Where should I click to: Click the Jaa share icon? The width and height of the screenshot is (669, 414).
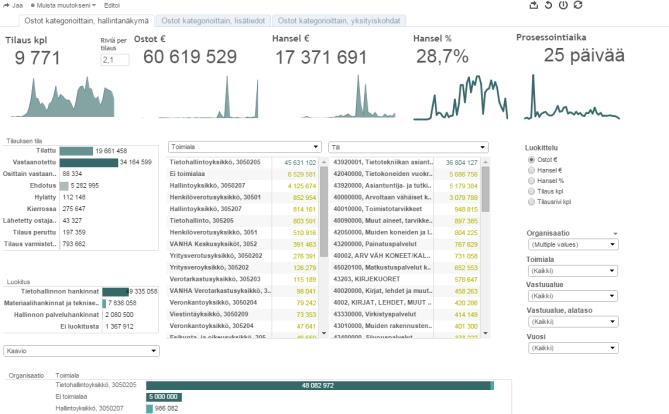coord(6,6)
